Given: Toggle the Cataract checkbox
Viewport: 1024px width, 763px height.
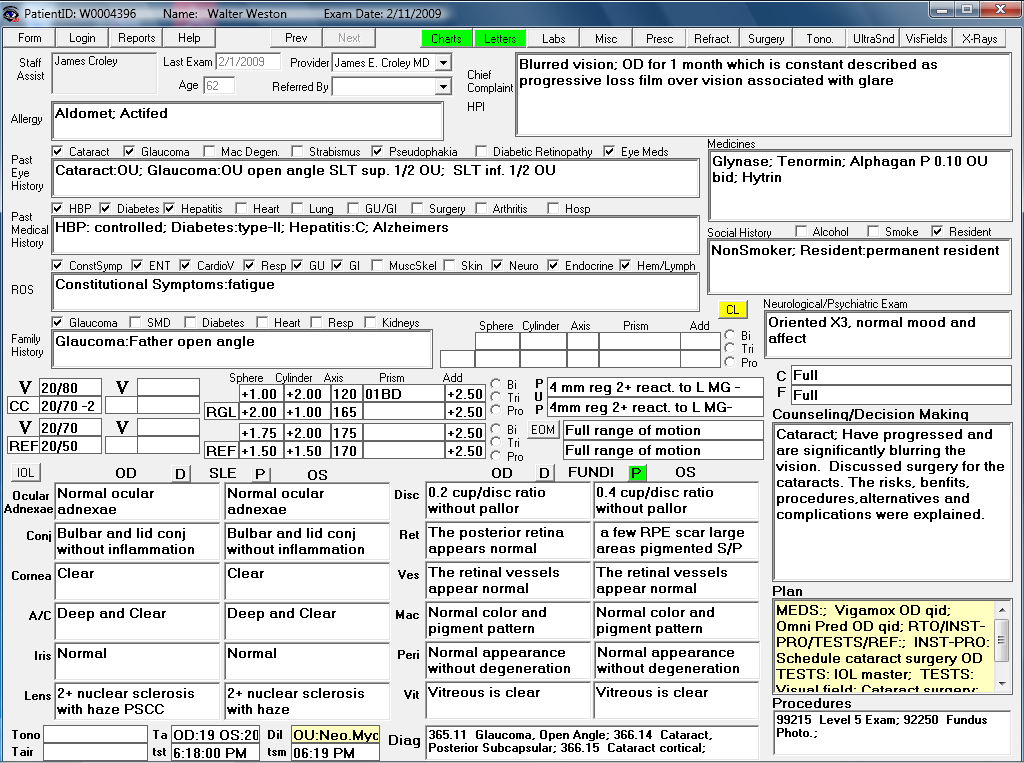Looking at the screenshot, I should (57, 152).
